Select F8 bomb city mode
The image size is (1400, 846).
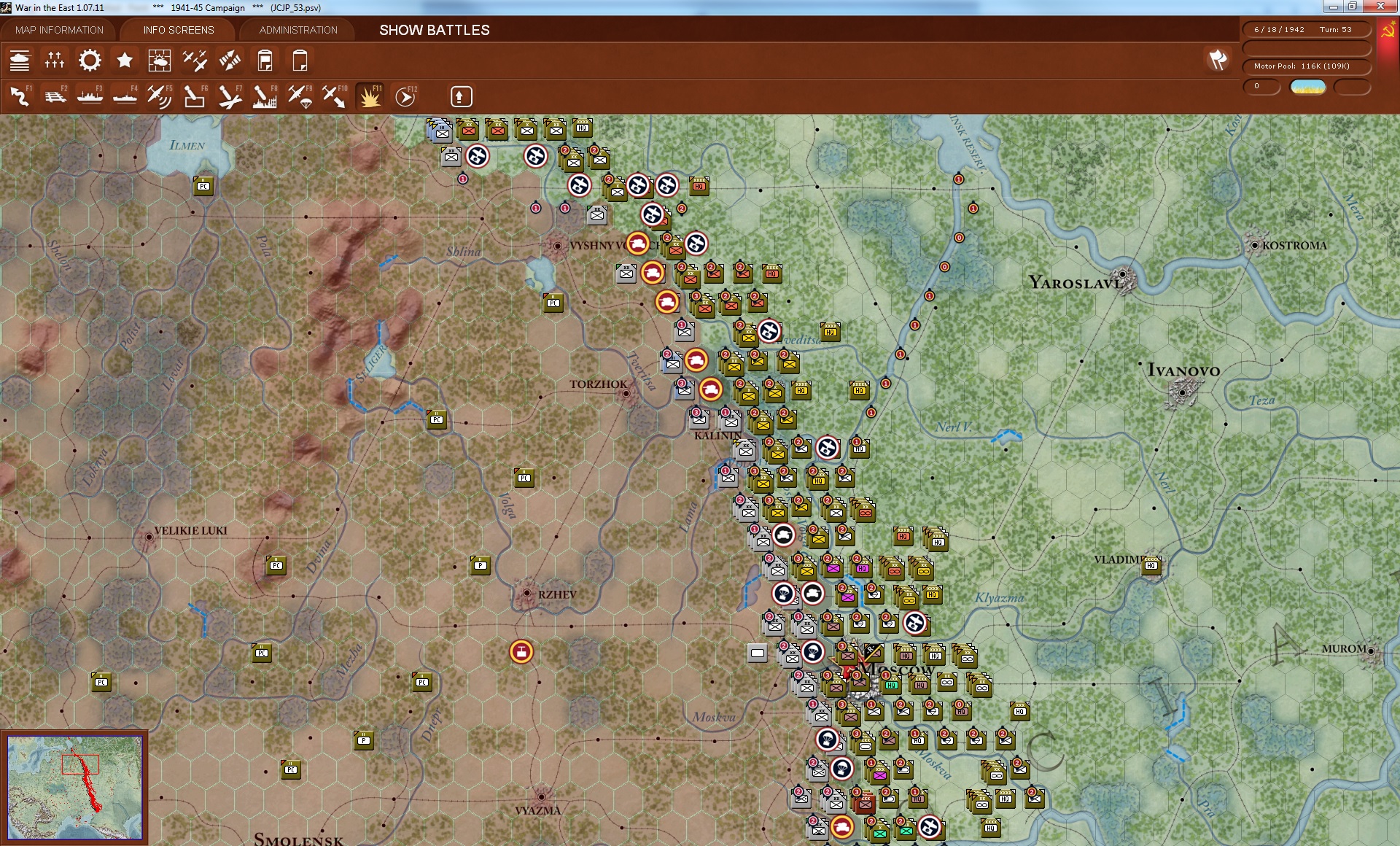tap(265, 96)
